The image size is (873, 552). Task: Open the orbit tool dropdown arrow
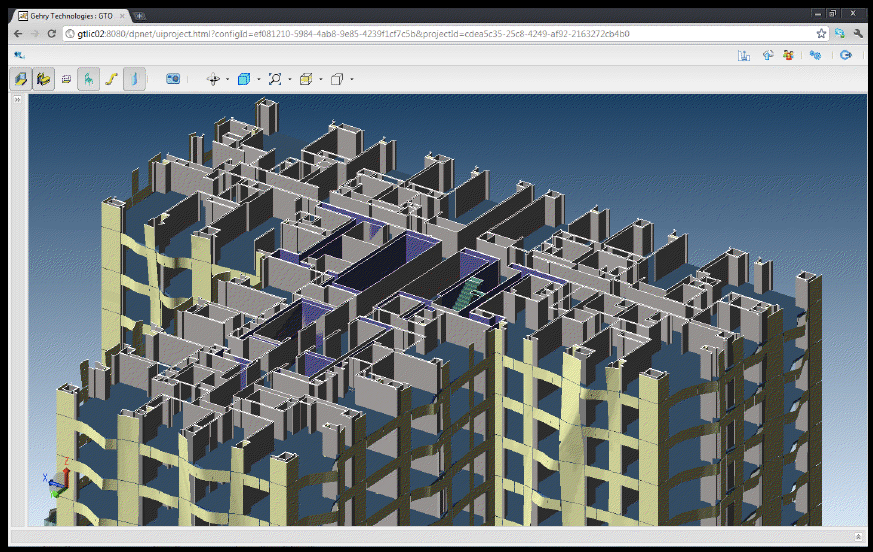click(x=228, y=79)
